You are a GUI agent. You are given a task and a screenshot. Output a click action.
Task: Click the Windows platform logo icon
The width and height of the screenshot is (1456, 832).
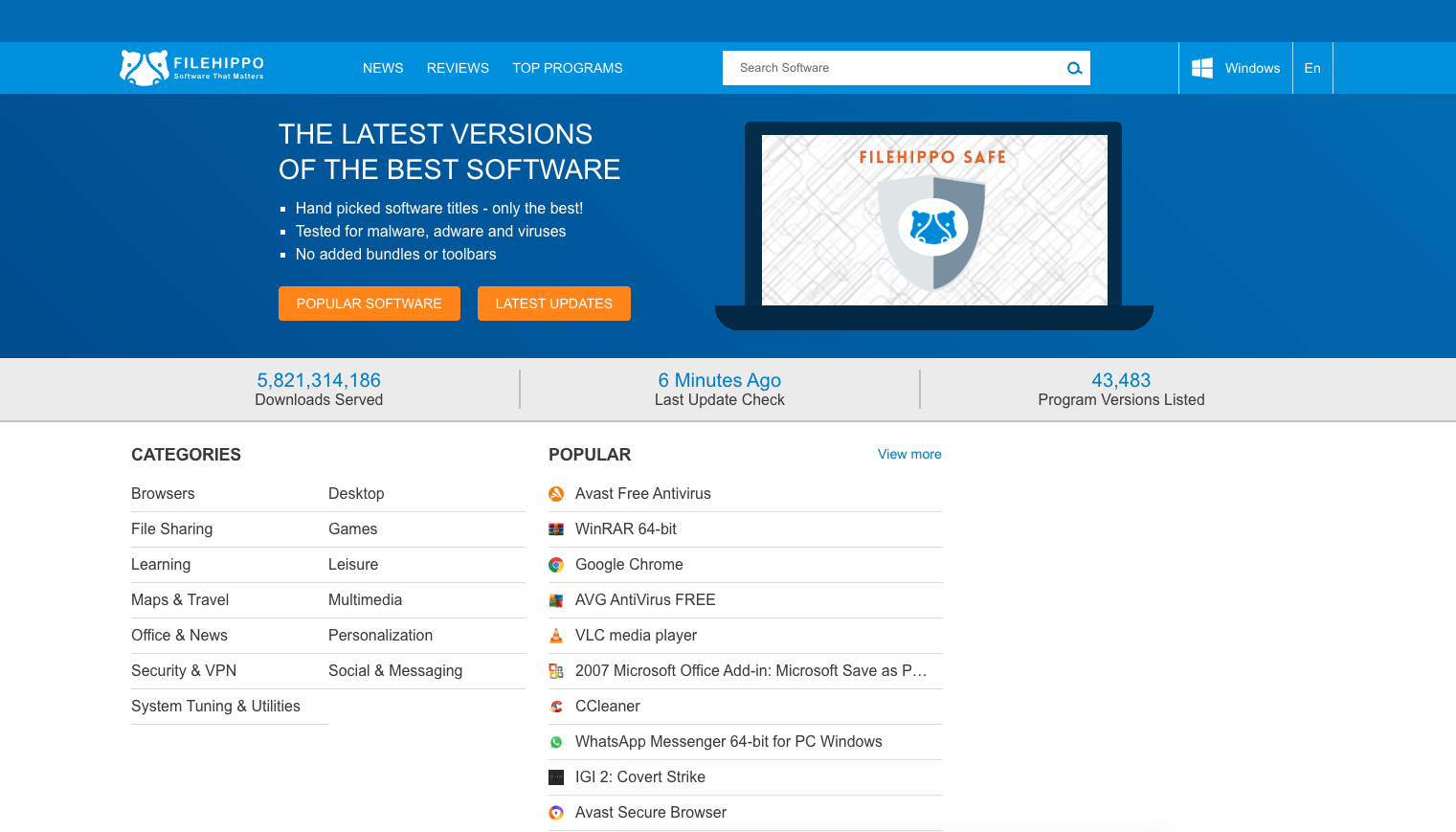(x=1202, y=68)
